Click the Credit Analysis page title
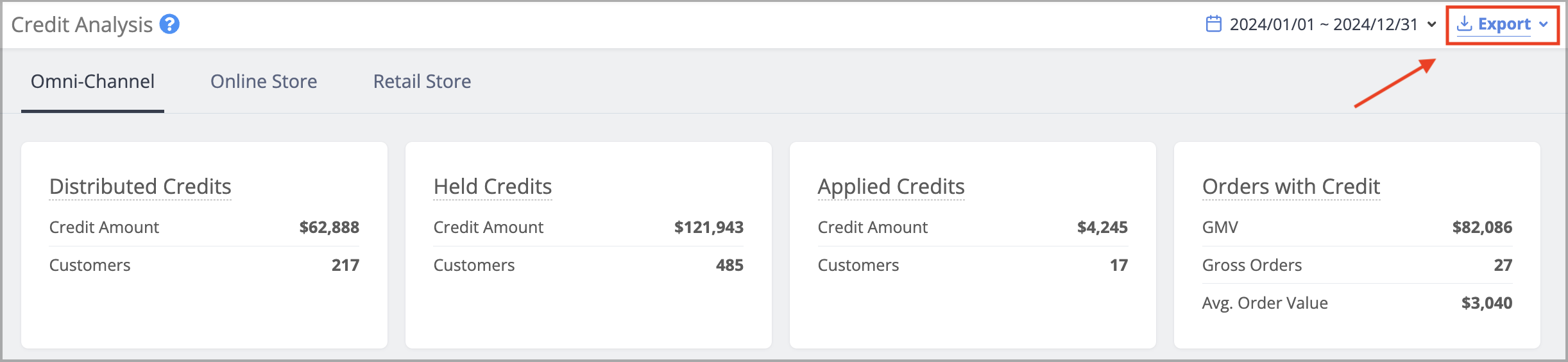Image resolution: width=1568 pixels, height=362 pixels. pyautogui.click(x=82, y=24)
